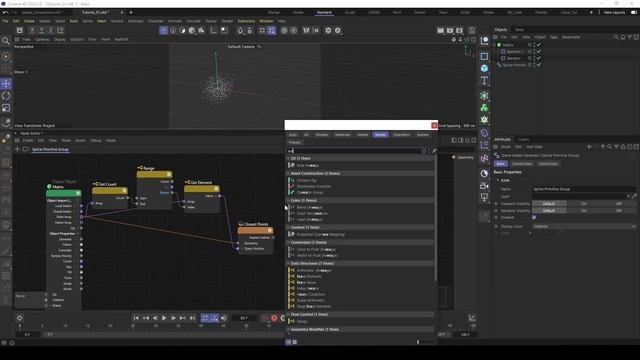The height and width of the screenshot is (360, 640).
Task: Collapse the Flow Control category in asset browser
Action: [288, 315]
